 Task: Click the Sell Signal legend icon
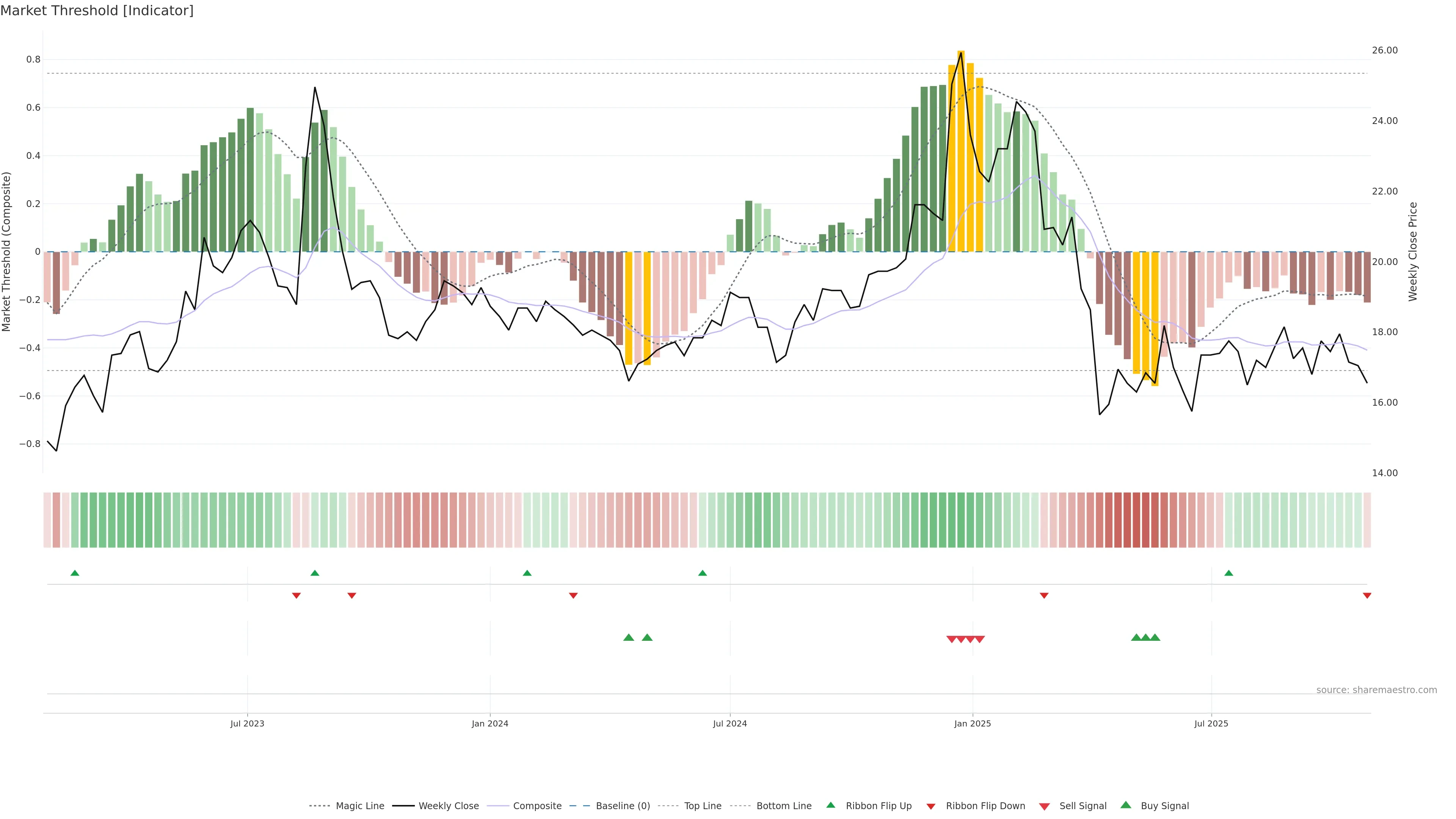(x=1045, y=806)
